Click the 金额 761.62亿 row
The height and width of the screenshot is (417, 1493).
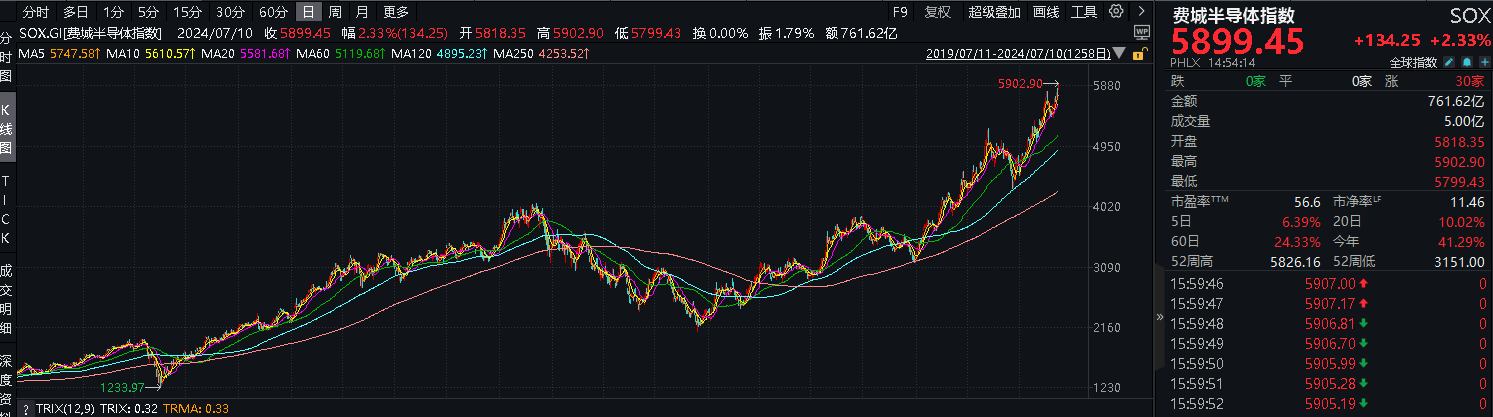click(1327, 101)
